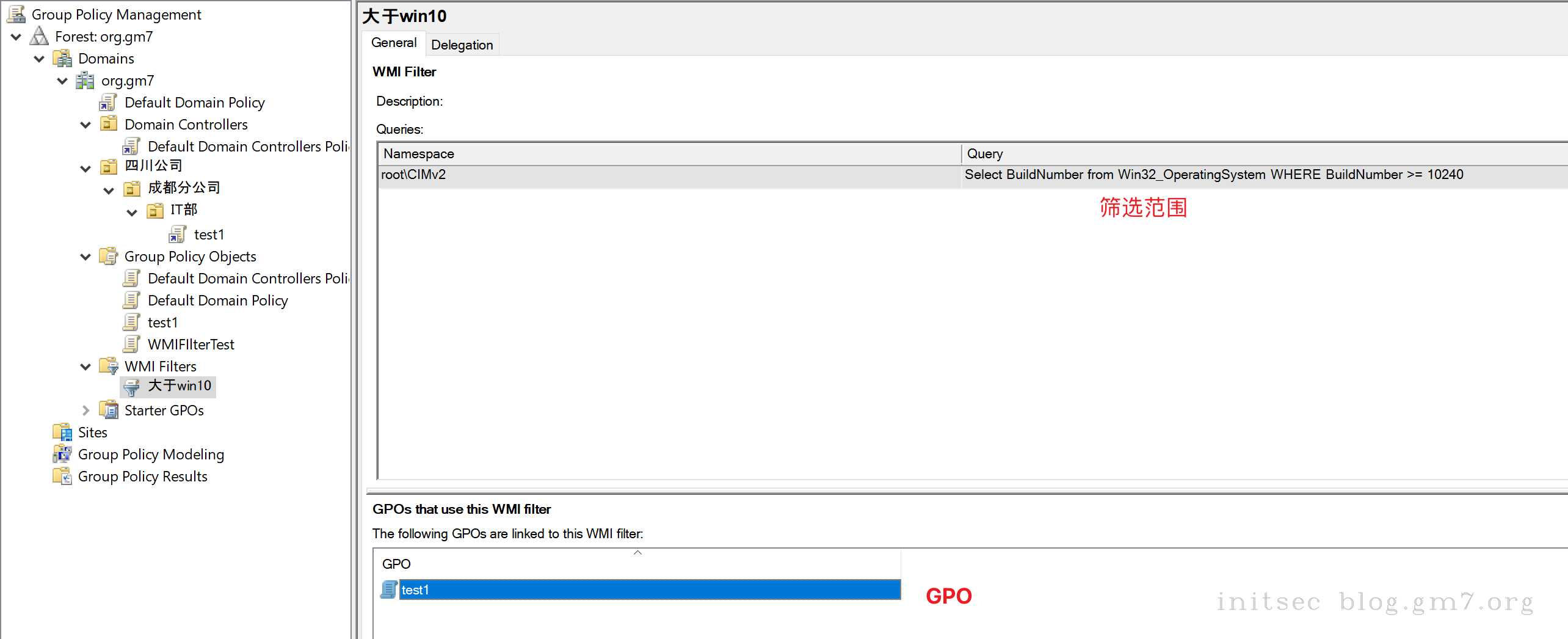Select the 大于win10 WMI filter icon
Viewport: 1568px width, 639px height.
point(132,387)
